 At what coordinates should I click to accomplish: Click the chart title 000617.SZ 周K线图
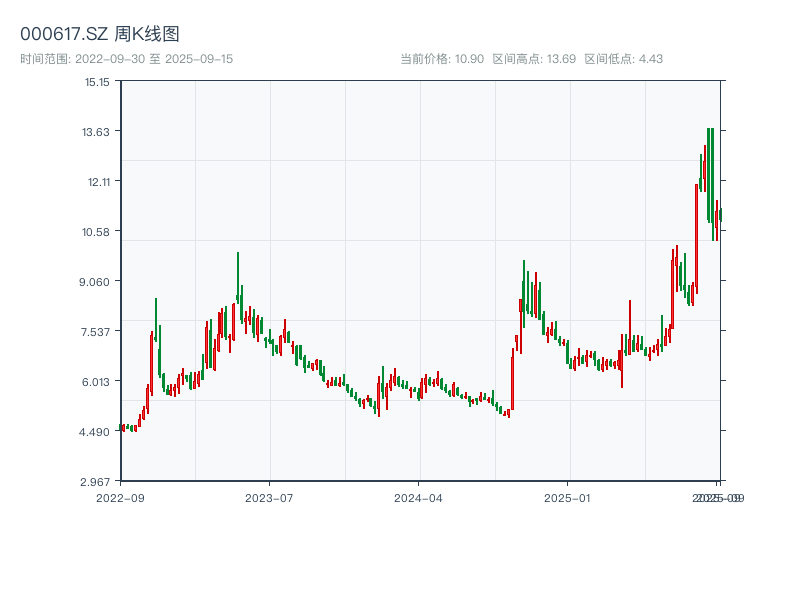pos(99,34)
